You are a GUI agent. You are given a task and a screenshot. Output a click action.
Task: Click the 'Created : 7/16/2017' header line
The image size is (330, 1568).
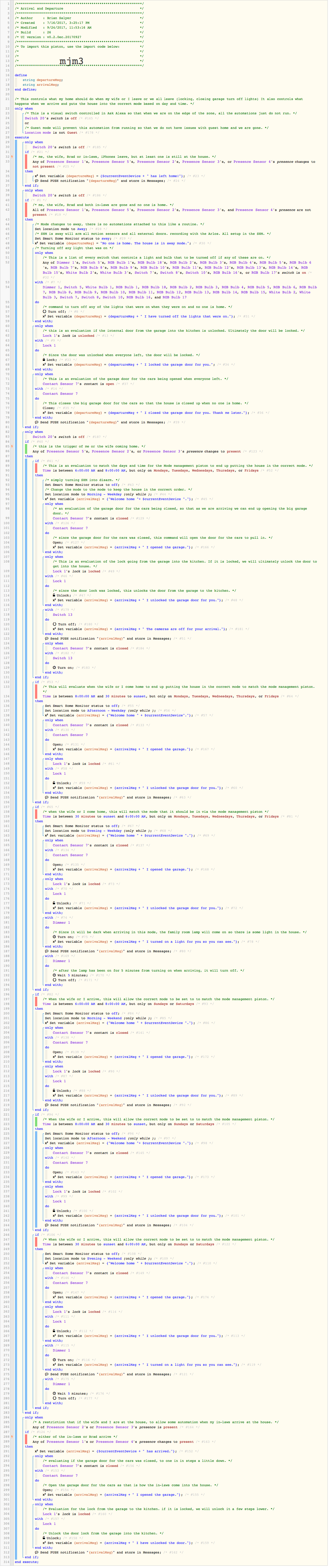tap(79, 23)
